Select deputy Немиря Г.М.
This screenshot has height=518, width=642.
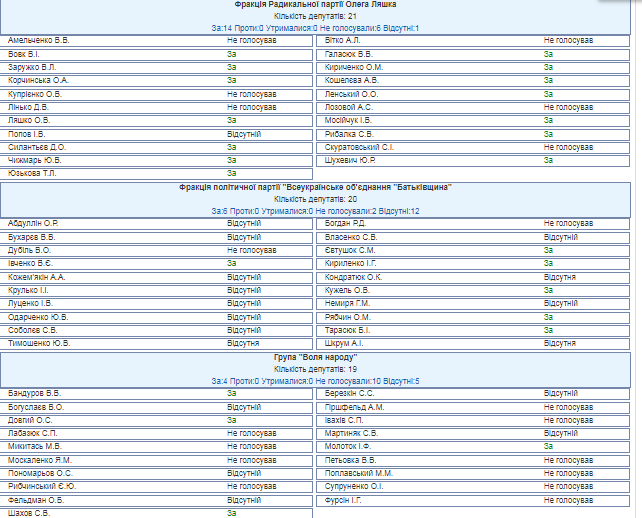[348, 303]
